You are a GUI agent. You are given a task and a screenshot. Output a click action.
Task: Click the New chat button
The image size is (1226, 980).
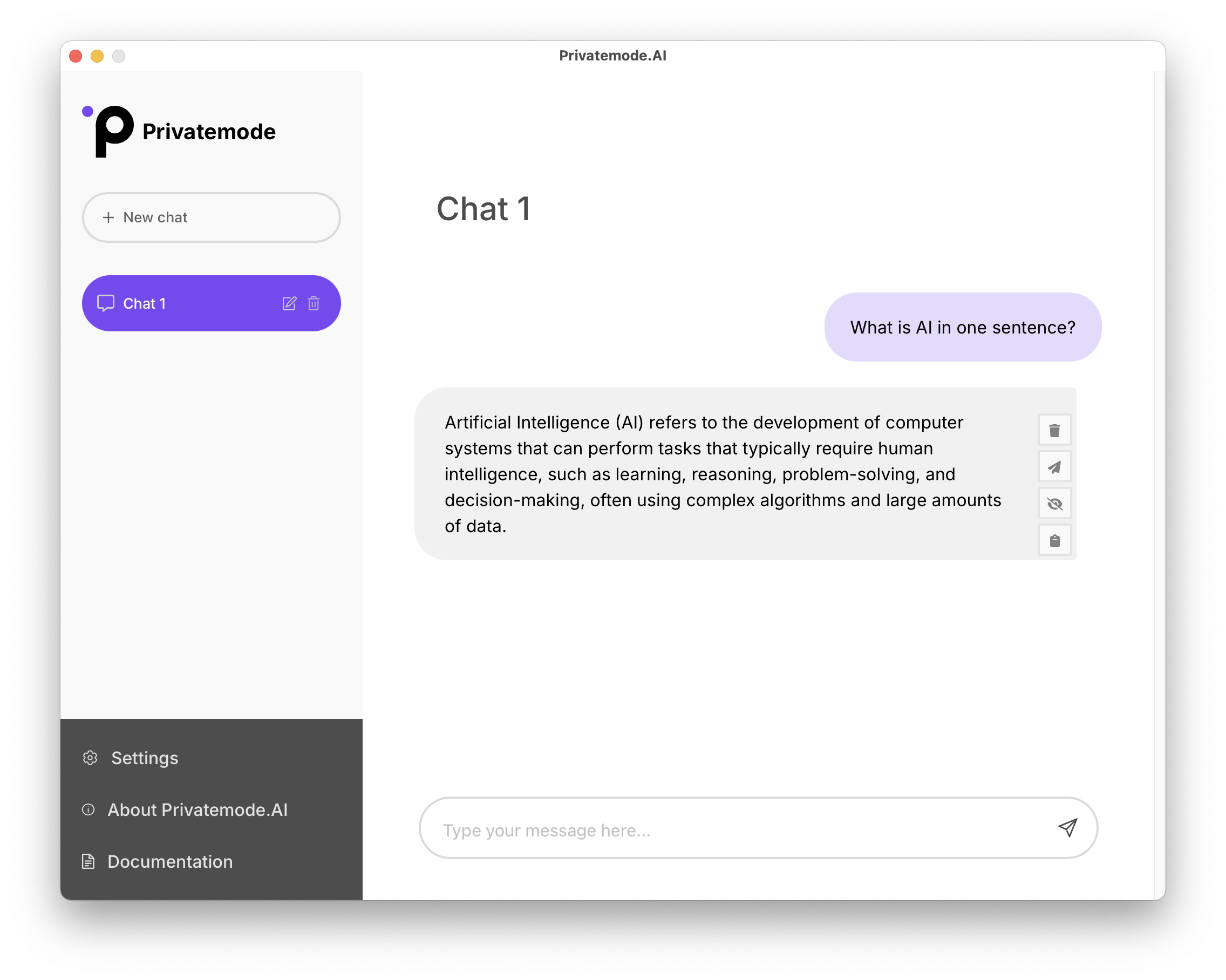pyautogui.click(x=211, y=217)
